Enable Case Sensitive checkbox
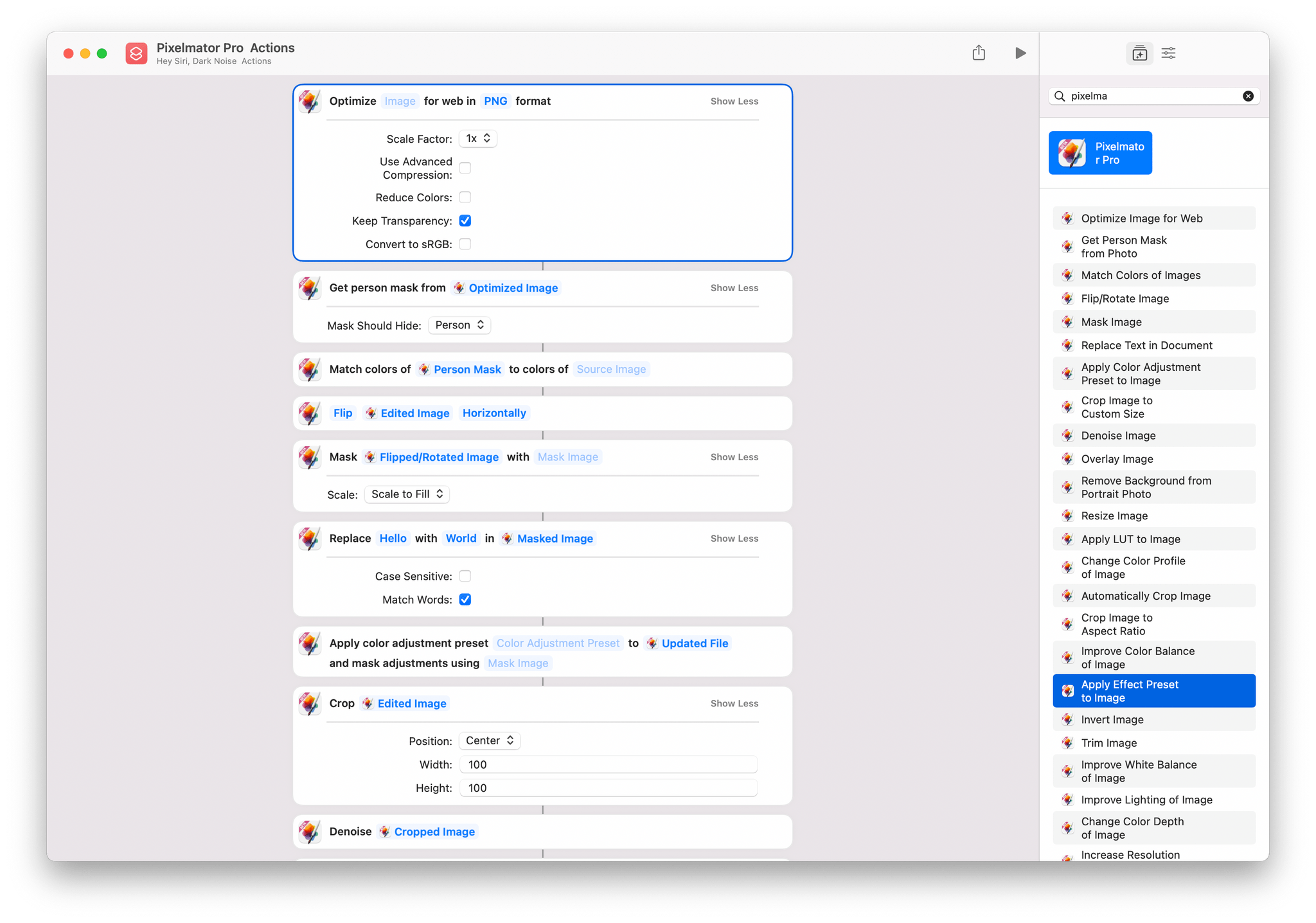Viewport: 1316px width, 923px height. click(x=465, y=577)
